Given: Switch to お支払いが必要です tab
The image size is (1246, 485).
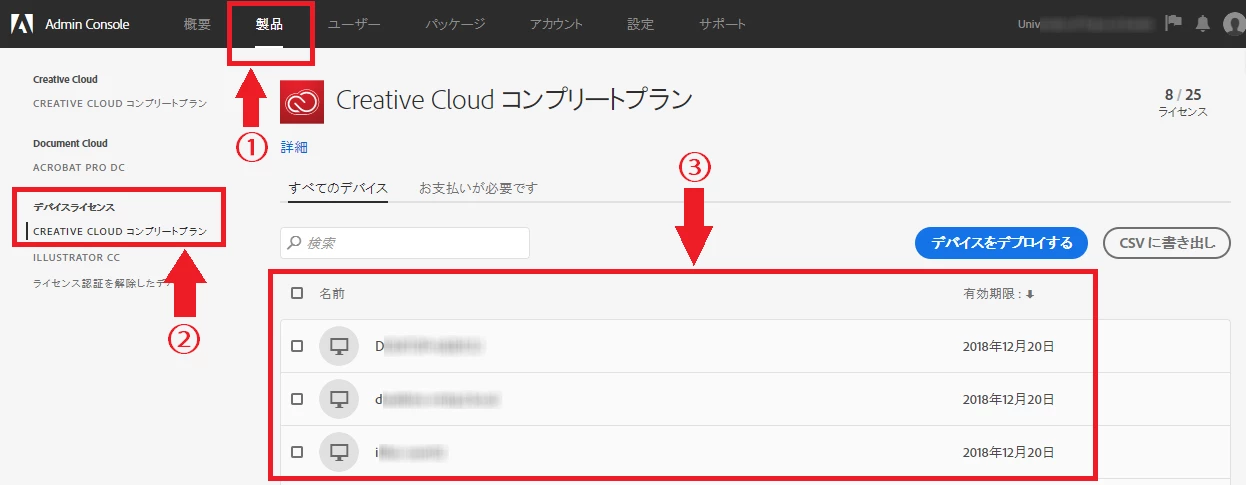Looking at the screenshot, I should tap(478, 188).
